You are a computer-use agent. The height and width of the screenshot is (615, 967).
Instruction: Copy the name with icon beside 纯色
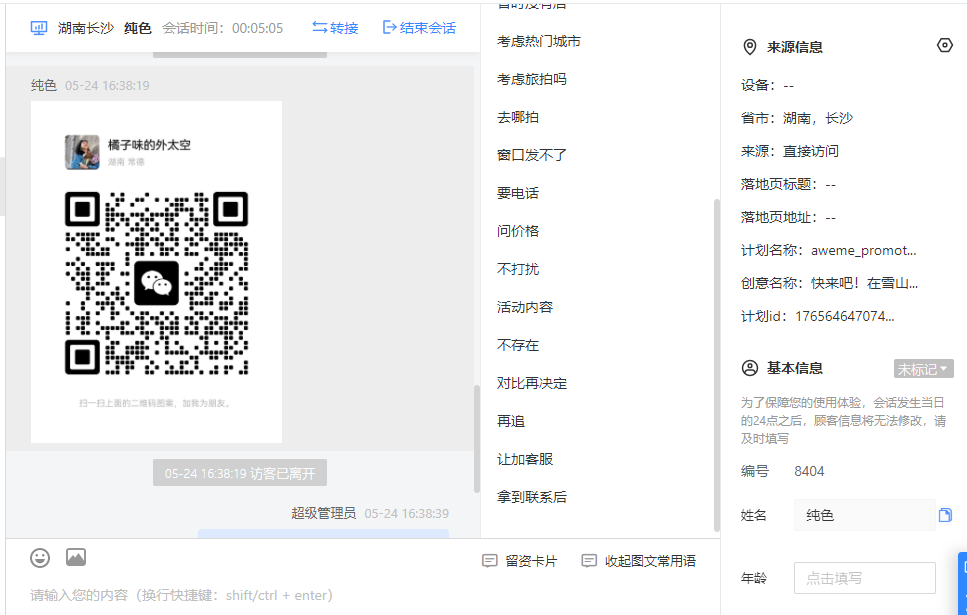tap(945, 515)
